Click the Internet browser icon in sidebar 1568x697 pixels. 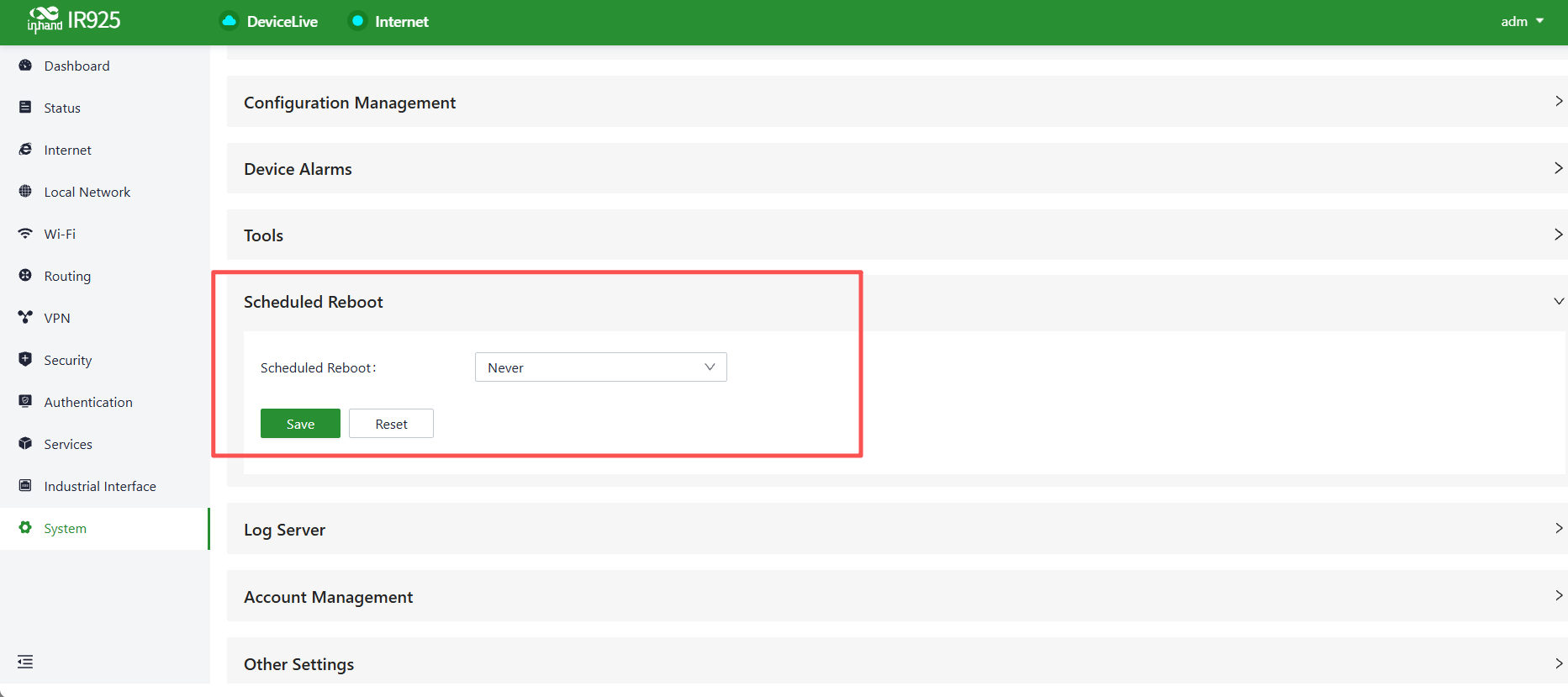click(25, 150)
